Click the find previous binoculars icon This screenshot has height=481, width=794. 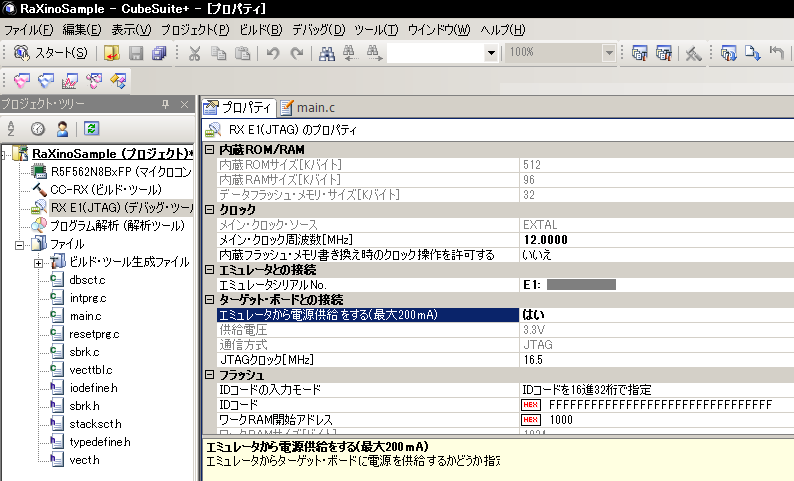(349, 53)
